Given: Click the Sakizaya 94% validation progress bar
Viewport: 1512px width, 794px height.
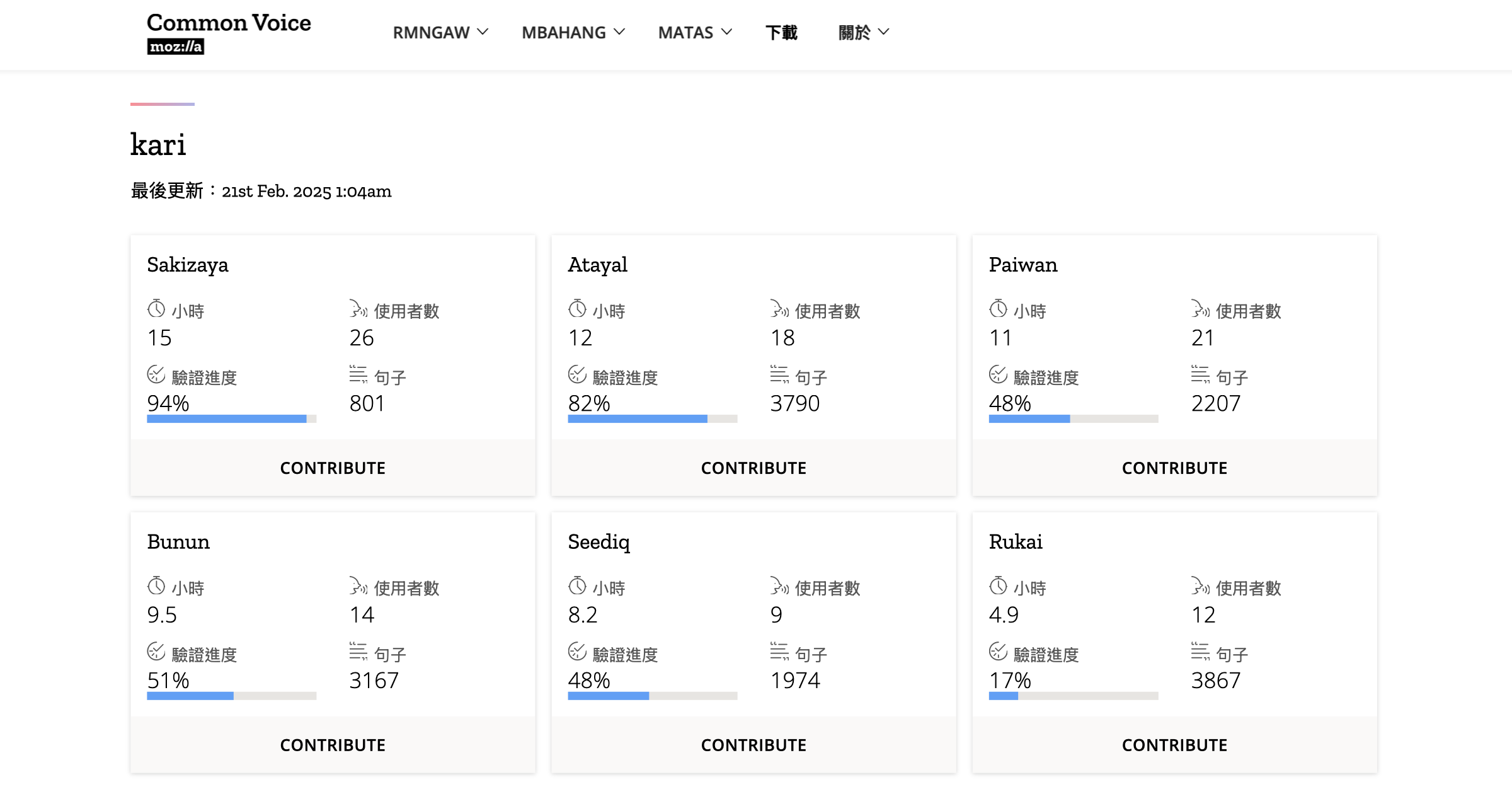Looking at the screenshot, I should (231, 418).
